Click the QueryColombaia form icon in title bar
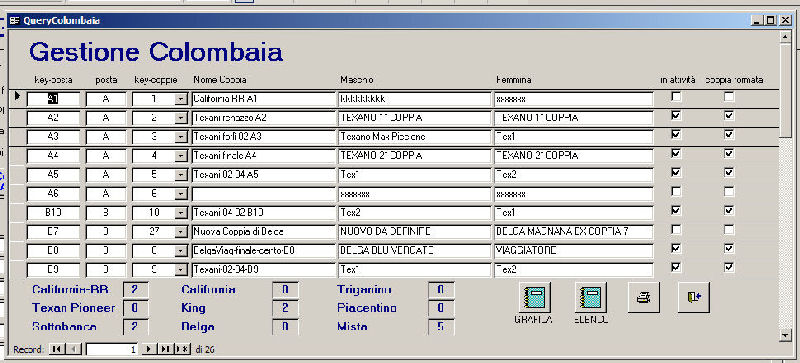The image size is (800, 363). point(15,21)
